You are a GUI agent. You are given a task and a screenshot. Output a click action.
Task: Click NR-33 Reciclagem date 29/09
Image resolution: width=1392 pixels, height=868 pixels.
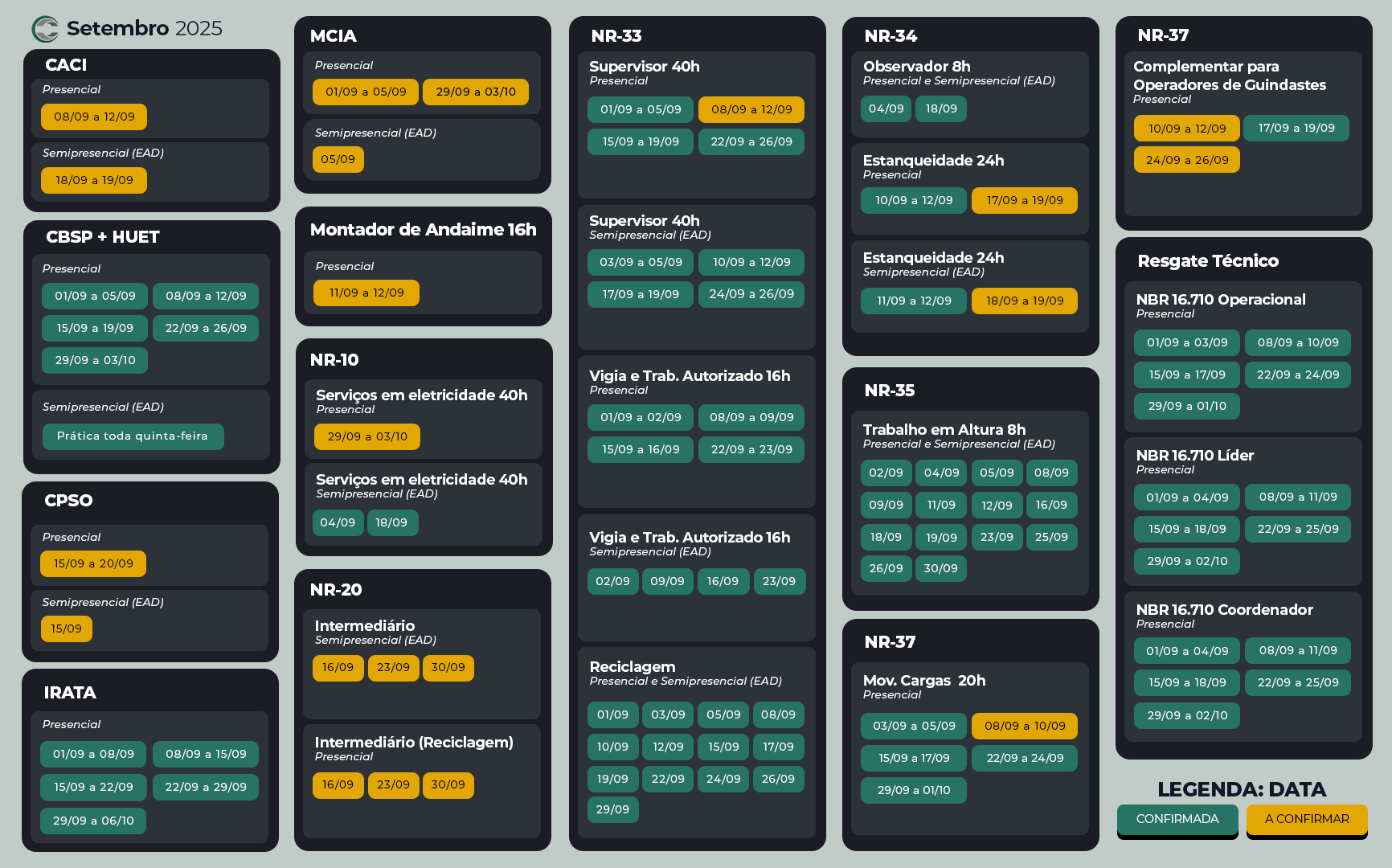click(x=612, y=809)
